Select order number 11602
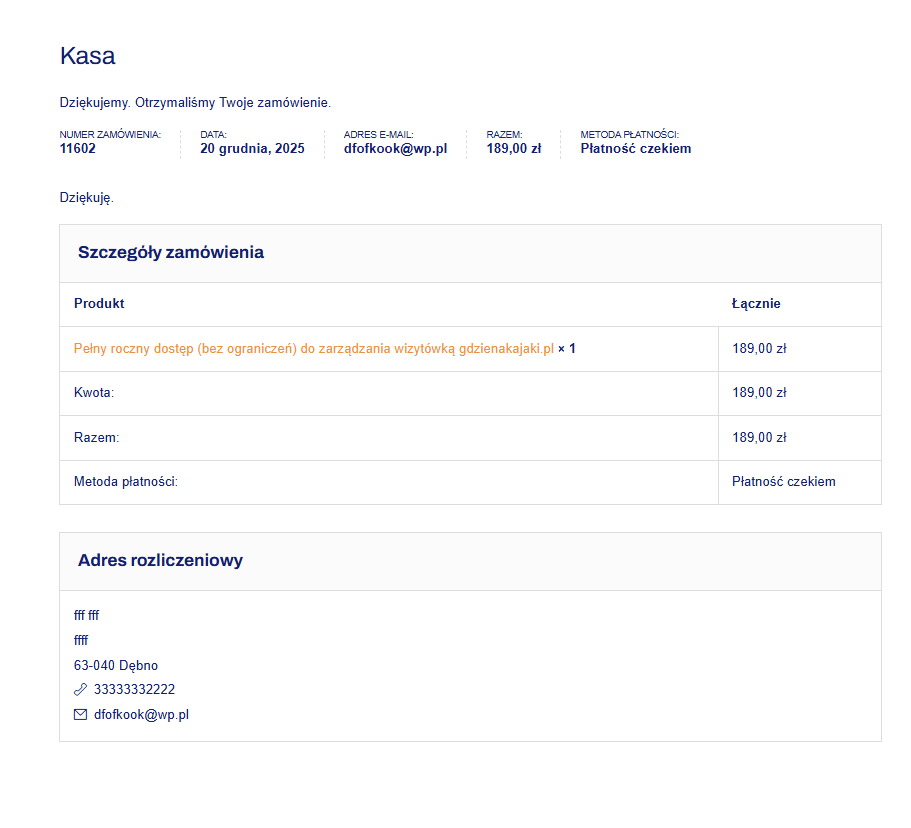Viewport: 911px width, 828px height. pyautogui.click(x=78, y=149)
